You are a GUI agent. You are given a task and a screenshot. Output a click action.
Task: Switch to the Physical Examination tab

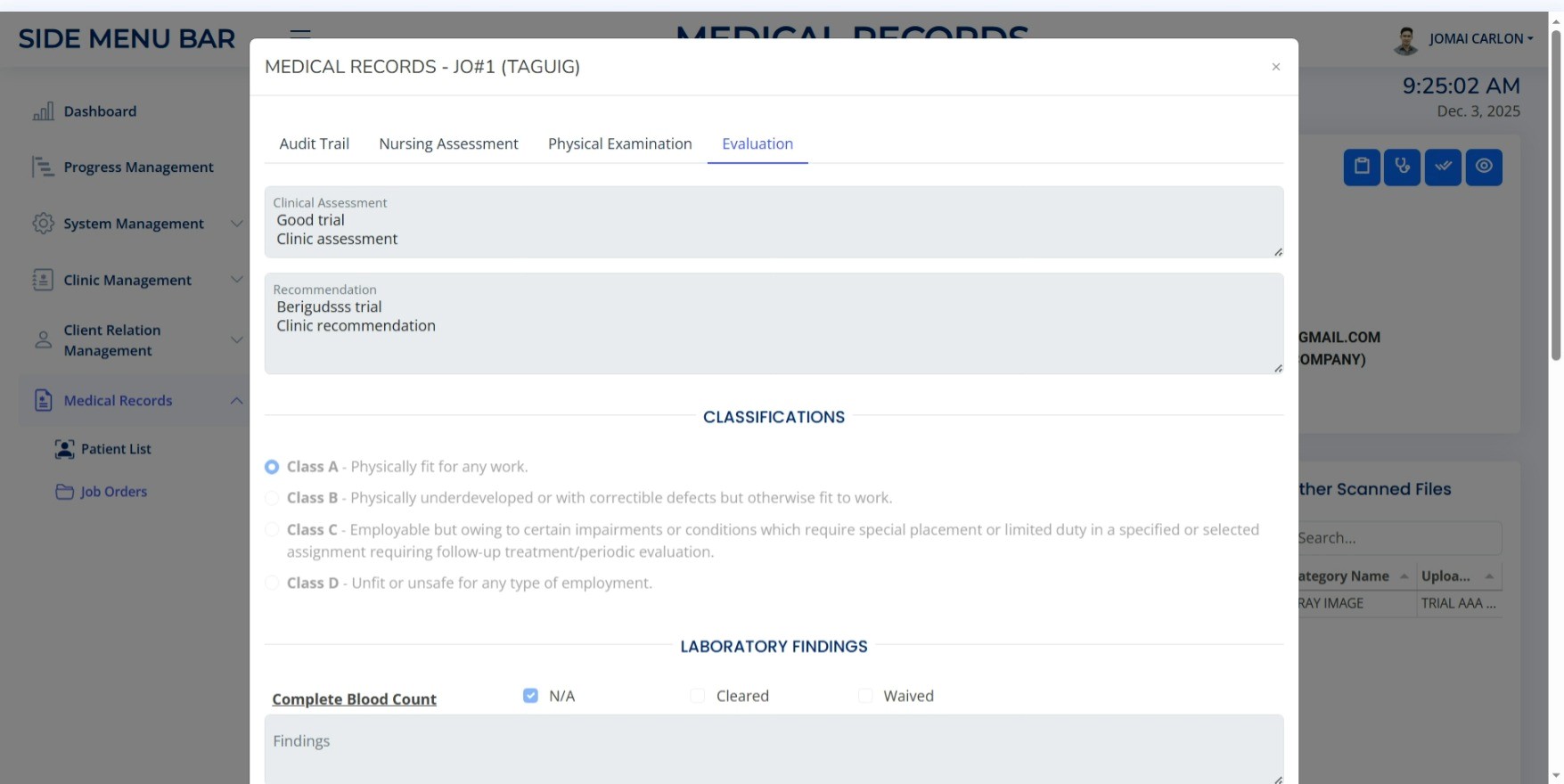619,143
